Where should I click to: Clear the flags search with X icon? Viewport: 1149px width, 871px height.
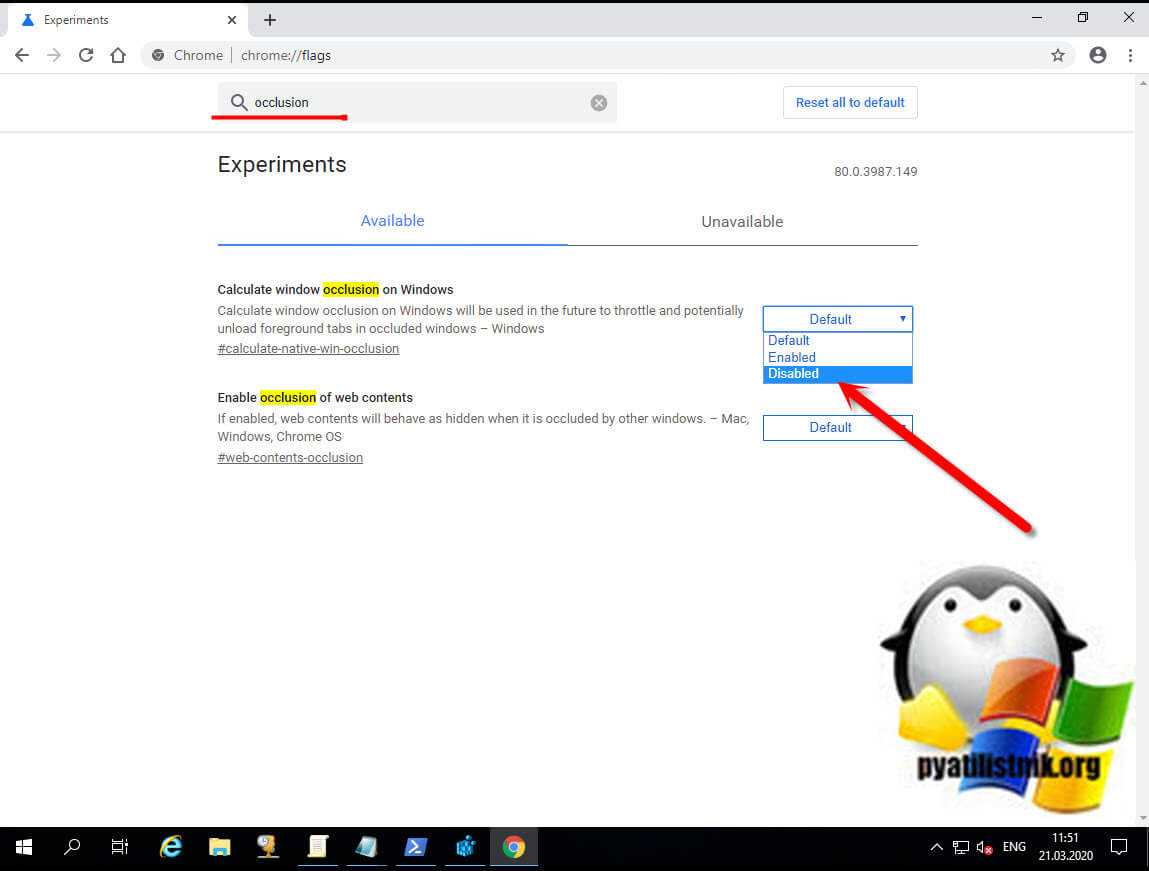pyautogui.click(x=598, y=103)
